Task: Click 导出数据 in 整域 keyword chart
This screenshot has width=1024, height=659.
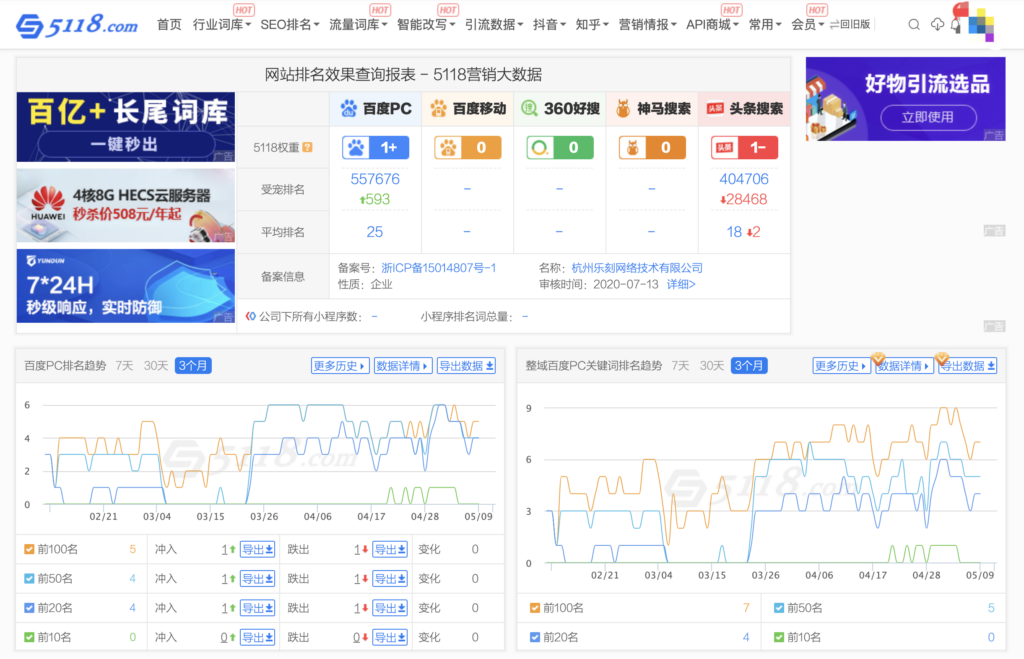Action: (967, 366)
